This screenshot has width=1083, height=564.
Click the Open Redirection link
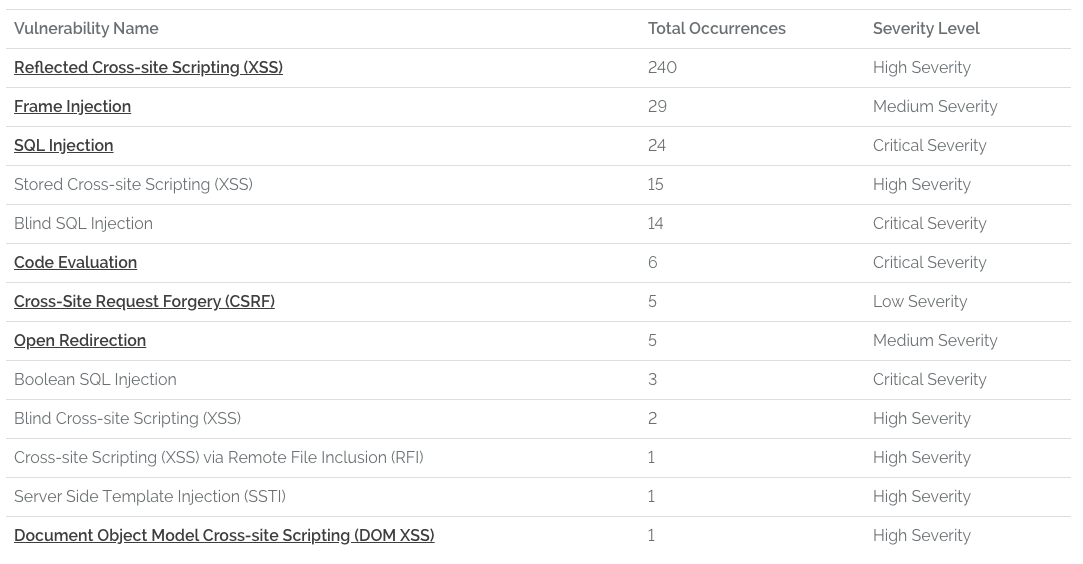point(80,341)
